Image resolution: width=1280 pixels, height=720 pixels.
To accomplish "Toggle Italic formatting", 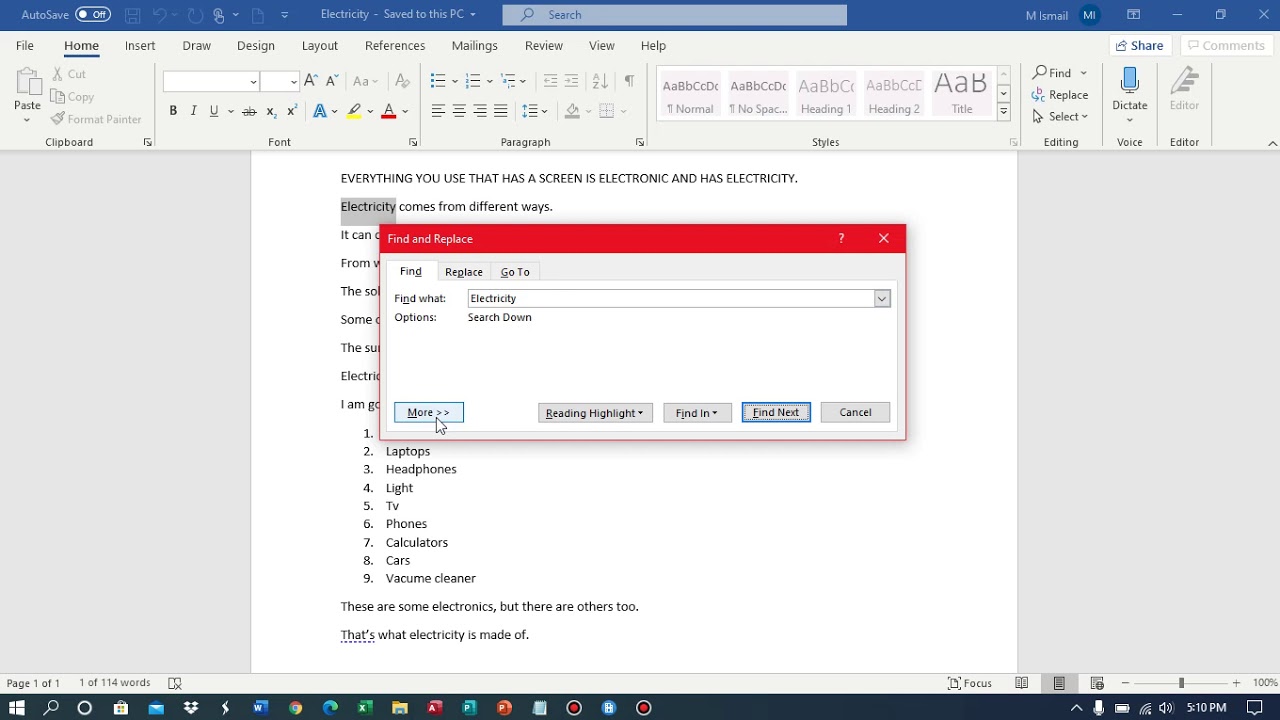I will [193, 111].
